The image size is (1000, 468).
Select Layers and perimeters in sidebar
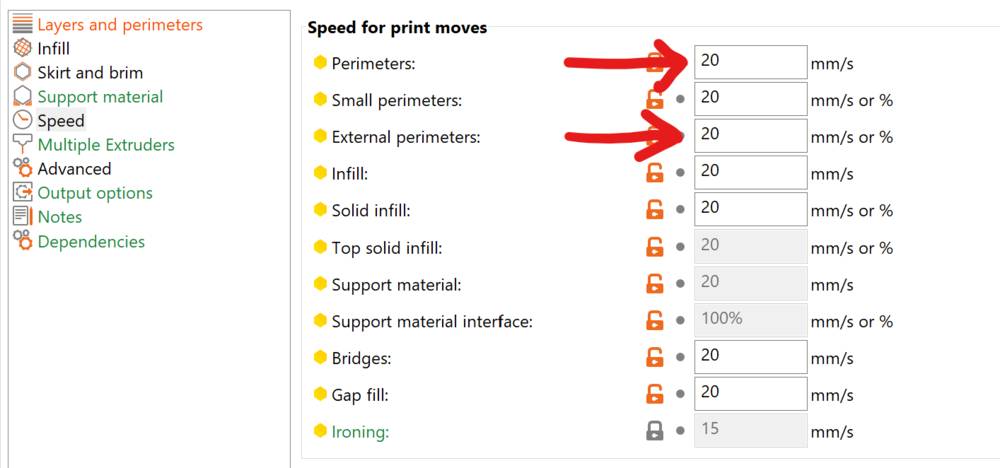tap(119, 25)
